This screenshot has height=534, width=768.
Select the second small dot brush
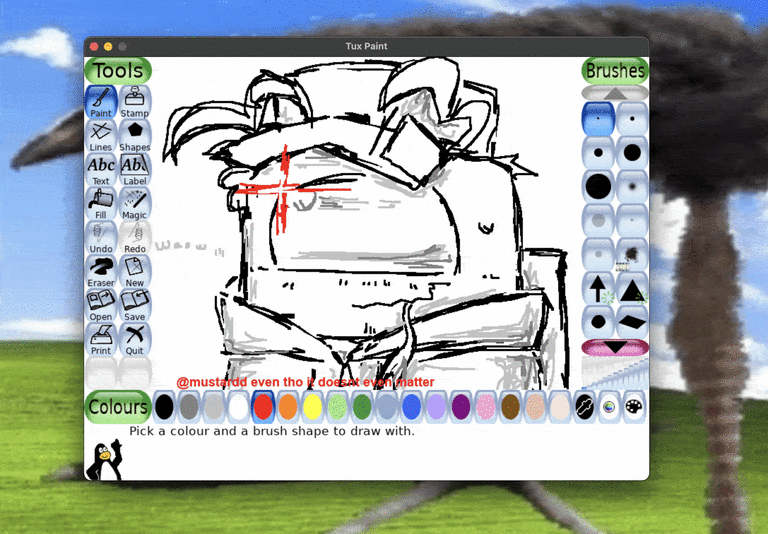click(x=632, y=119)
